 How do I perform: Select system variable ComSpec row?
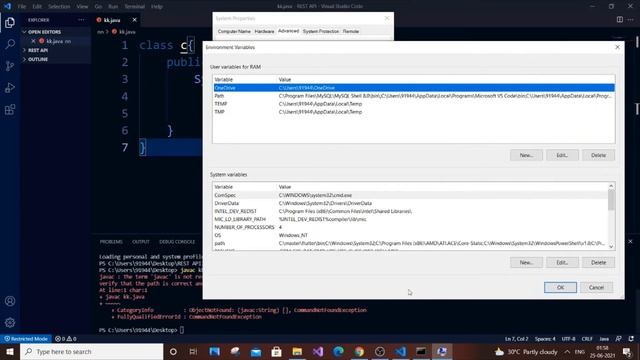click(x=410, y=195)
